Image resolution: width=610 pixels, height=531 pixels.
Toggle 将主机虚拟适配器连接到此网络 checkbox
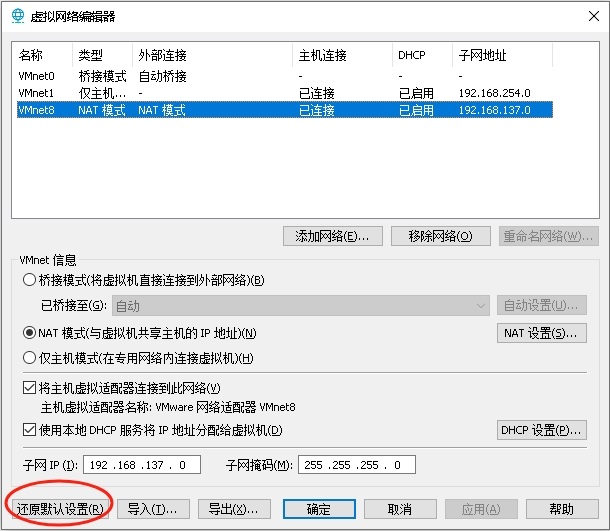(x=30, y=388)
